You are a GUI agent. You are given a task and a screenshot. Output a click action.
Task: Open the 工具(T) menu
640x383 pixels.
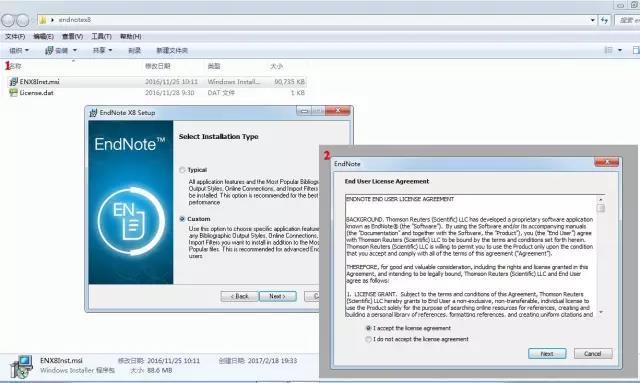click(x=101, y=36)
